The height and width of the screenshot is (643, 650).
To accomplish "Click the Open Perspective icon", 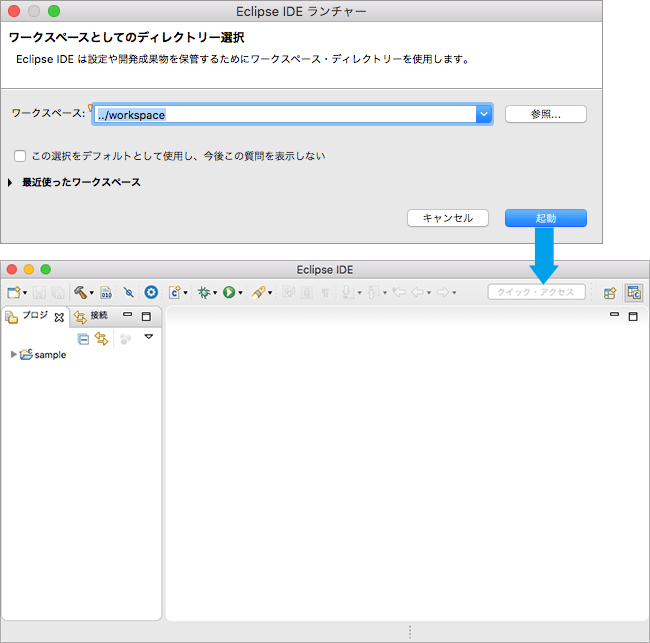I will 610,293.
